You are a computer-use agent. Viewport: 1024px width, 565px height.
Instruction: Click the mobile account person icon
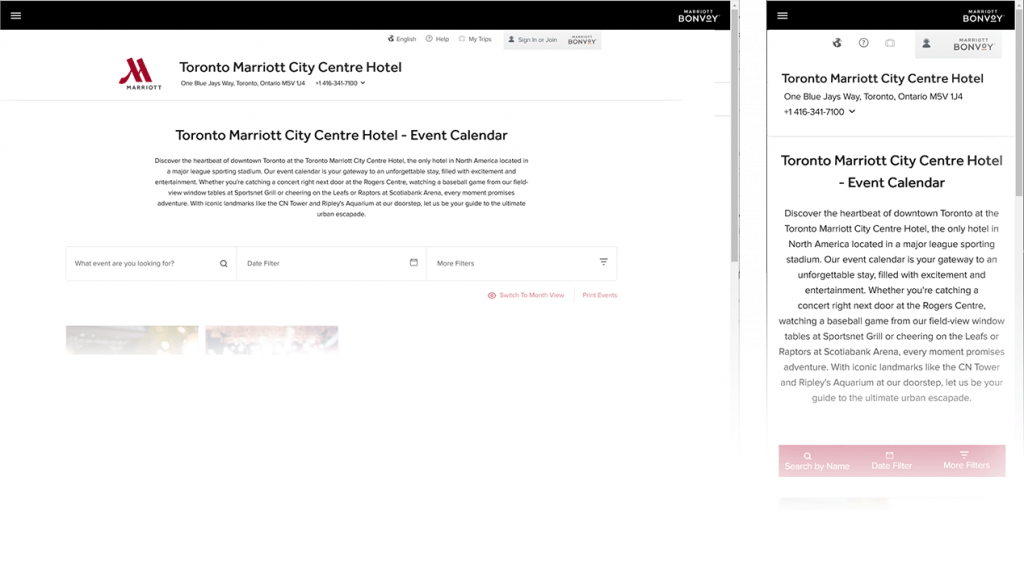926,44
